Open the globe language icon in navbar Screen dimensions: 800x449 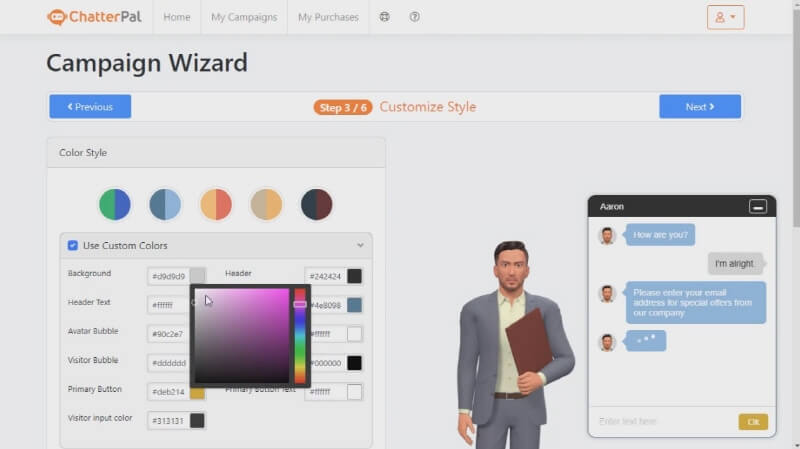[x=384, y=17]
